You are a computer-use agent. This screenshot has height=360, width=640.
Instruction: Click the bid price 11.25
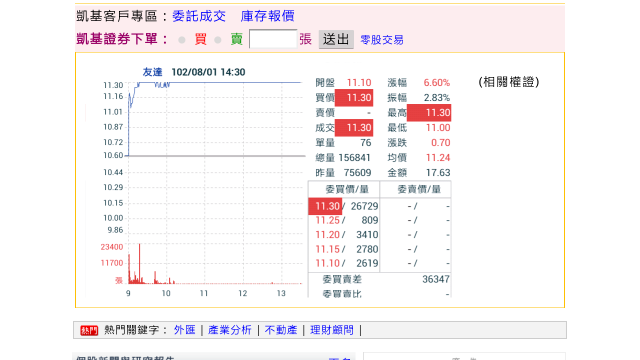(327, 220)
